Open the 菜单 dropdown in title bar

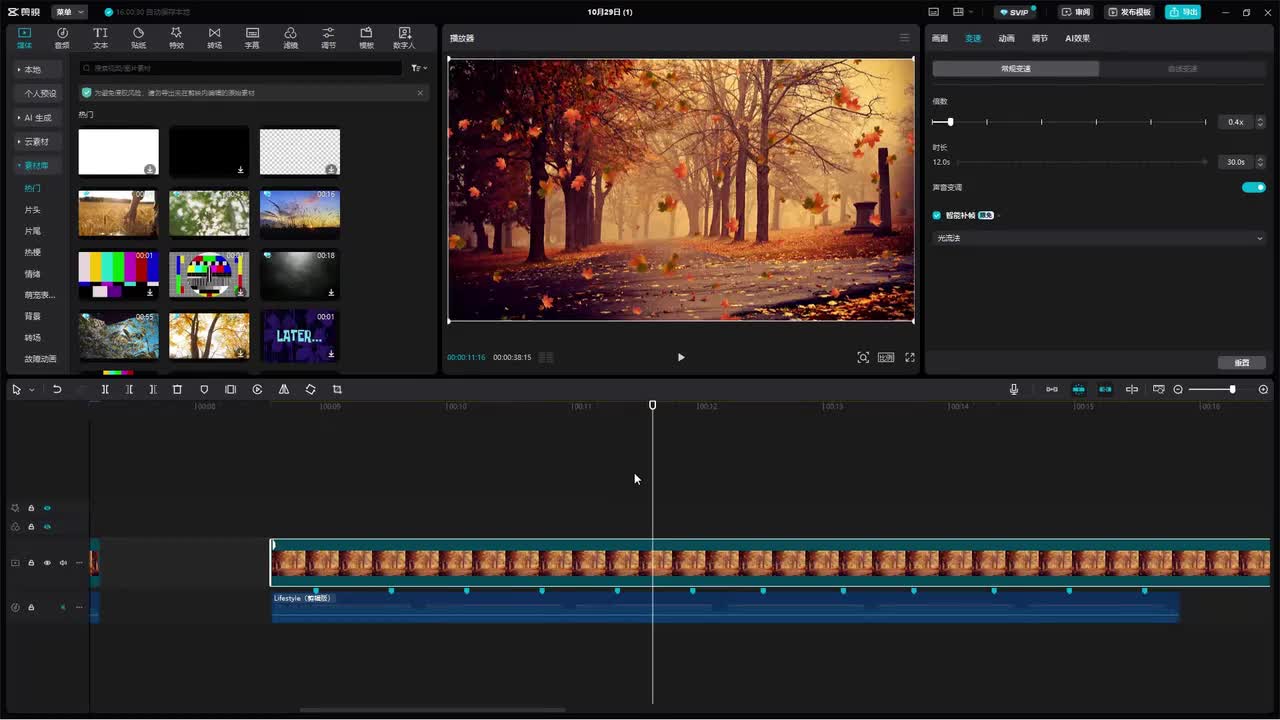click(x=69, y=12)
